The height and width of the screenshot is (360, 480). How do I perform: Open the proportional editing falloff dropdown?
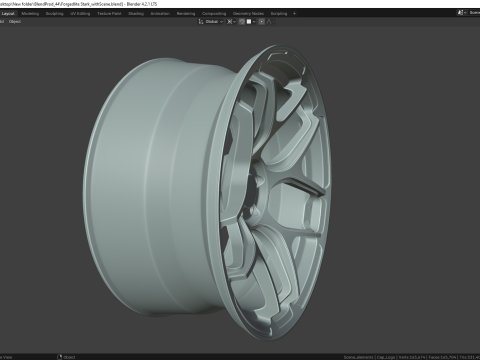coord(270,22)
